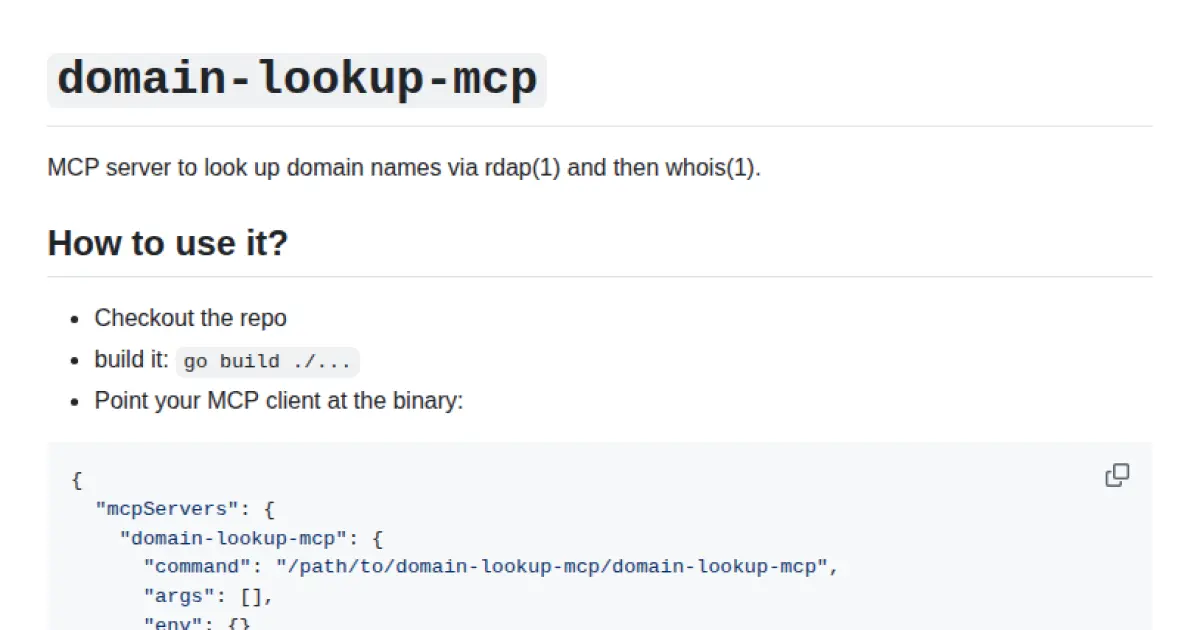This screenshot has height=630, width=1200.
Task: Click the MCP server description paragraph
Action: pos(404,167)
